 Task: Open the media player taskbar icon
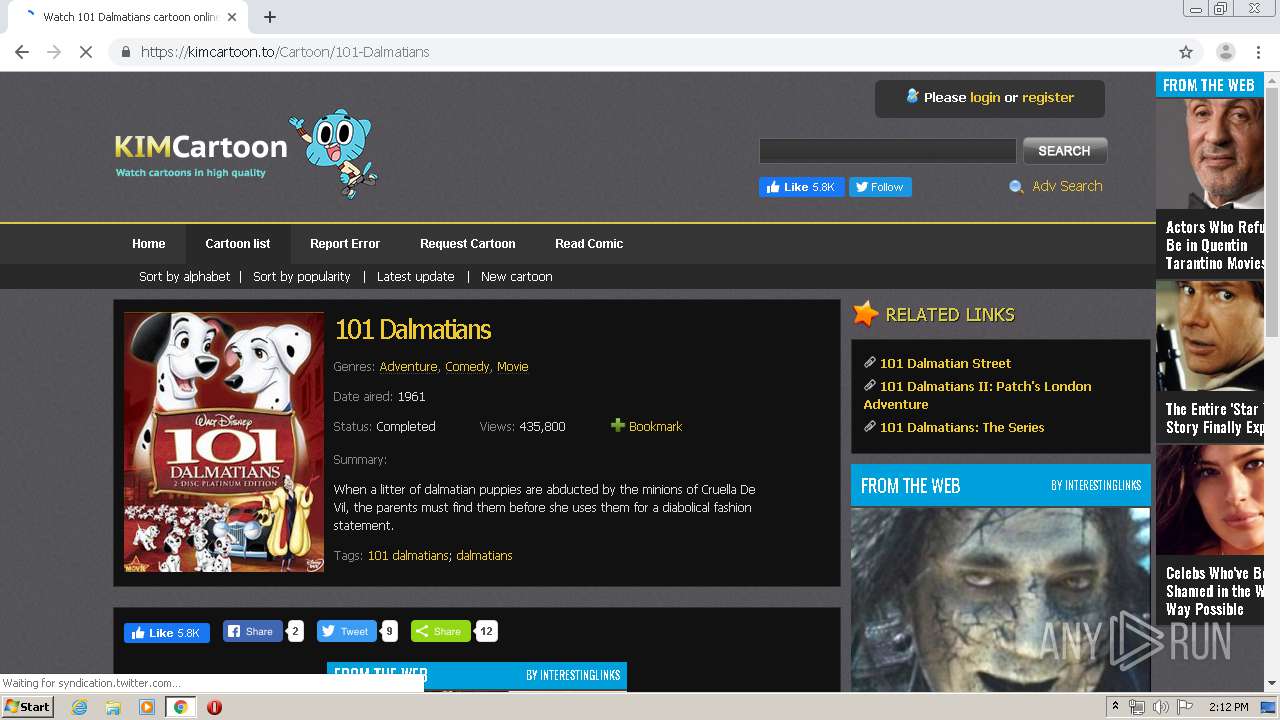coord(147,707)
